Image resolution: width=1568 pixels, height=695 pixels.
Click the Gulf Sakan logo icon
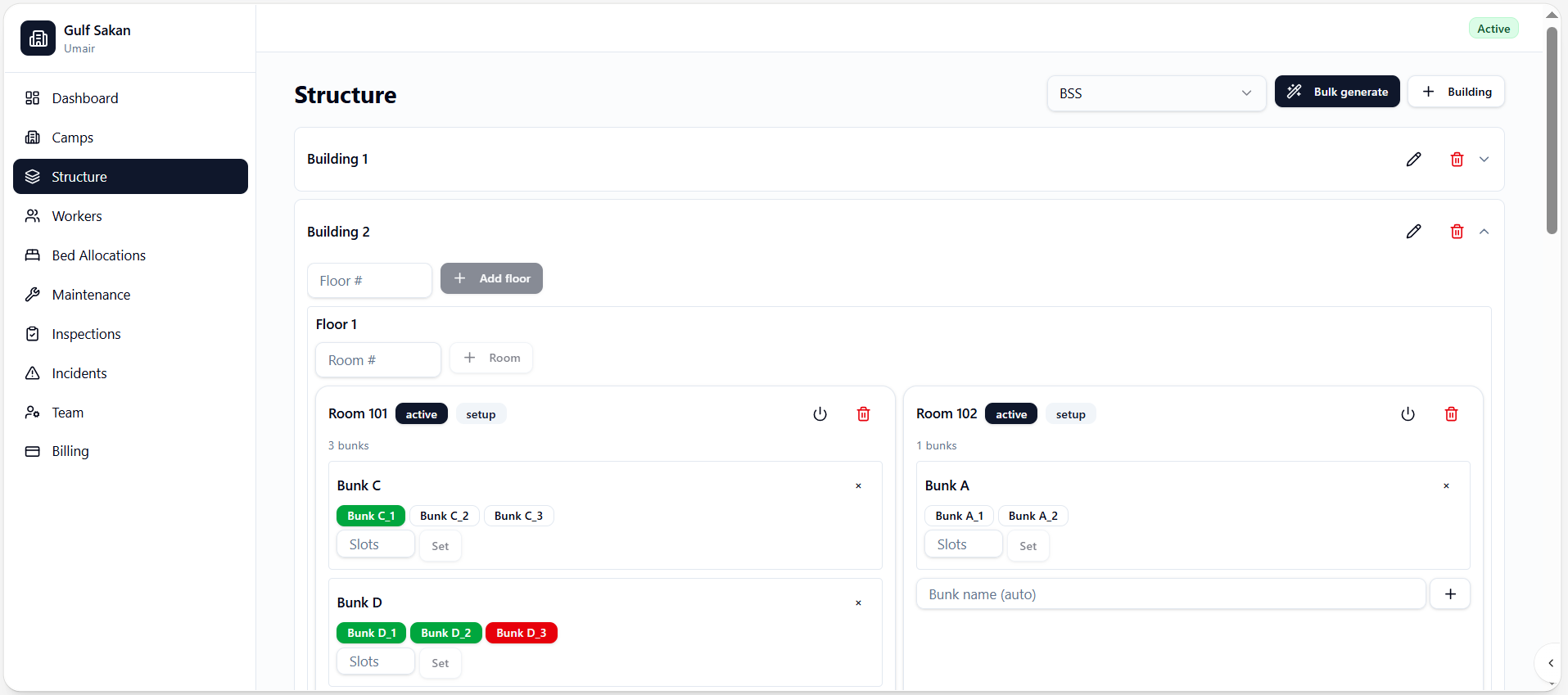pos(38,38)
